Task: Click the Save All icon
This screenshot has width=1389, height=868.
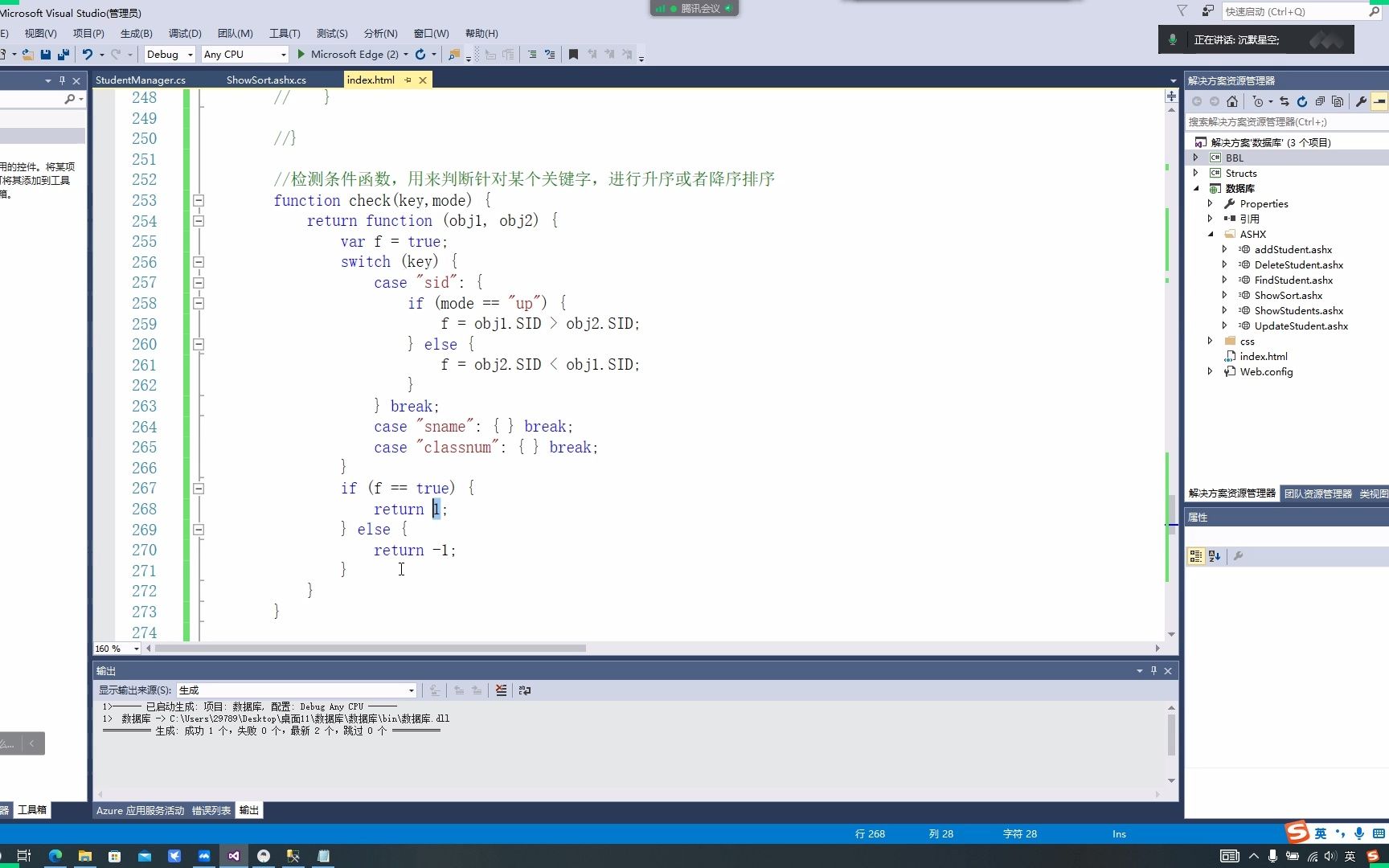Action: point(63,54)
